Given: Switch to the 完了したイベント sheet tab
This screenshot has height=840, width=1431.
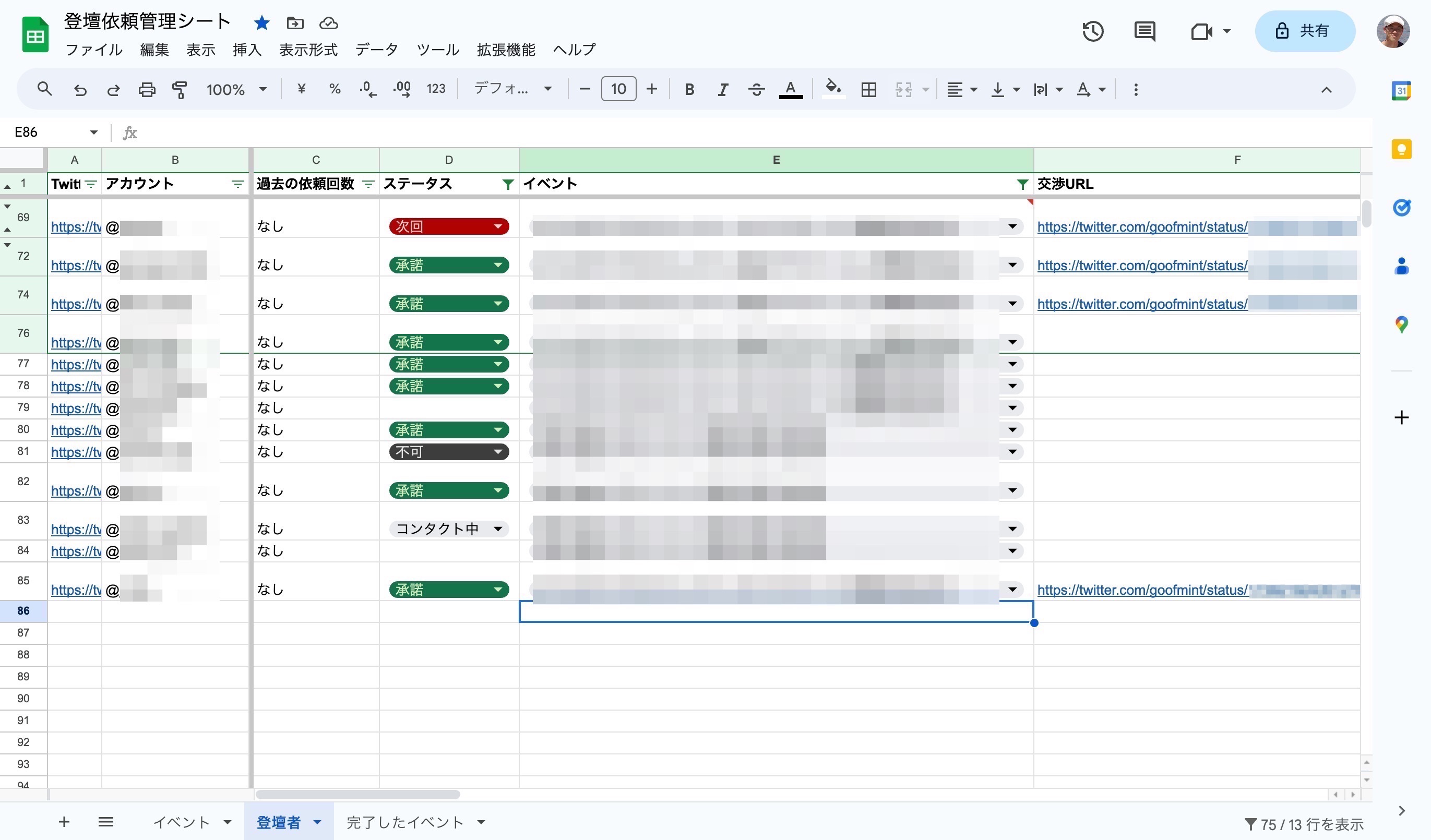Looking at the screenshot, I should 406,822.
